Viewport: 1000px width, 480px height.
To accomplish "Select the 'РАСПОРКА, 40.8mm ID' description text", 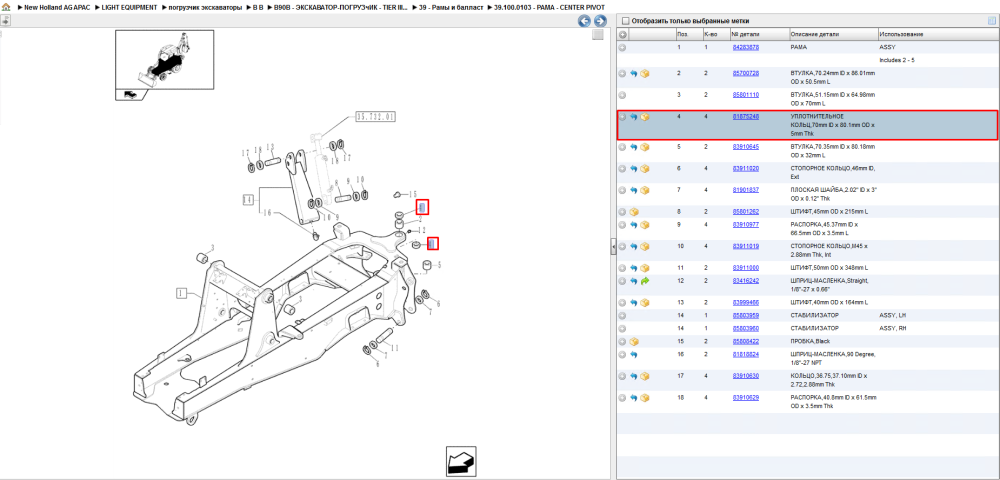I will point(834,402).
